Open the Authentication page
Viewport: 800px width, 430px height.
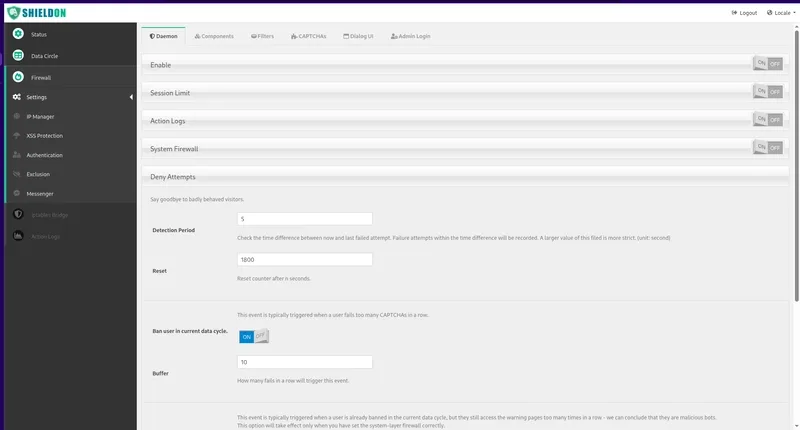(44, 155)
